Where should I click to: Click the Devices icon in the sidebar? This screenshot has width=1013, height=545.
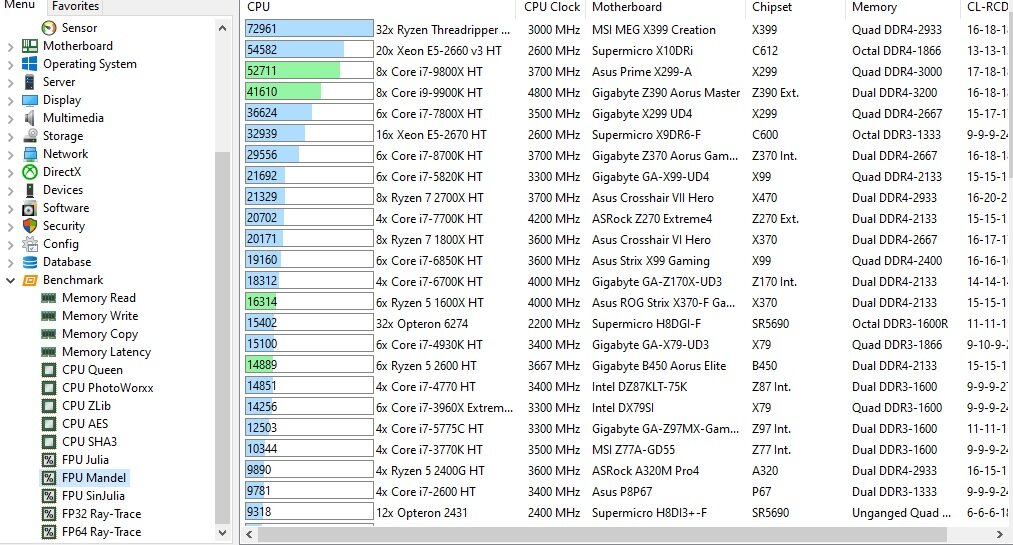click(x=30, y=190)
